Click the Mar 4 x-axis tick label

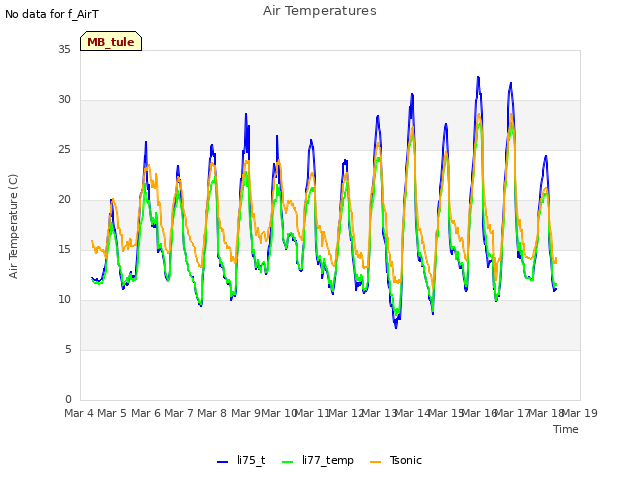(79, 413)
